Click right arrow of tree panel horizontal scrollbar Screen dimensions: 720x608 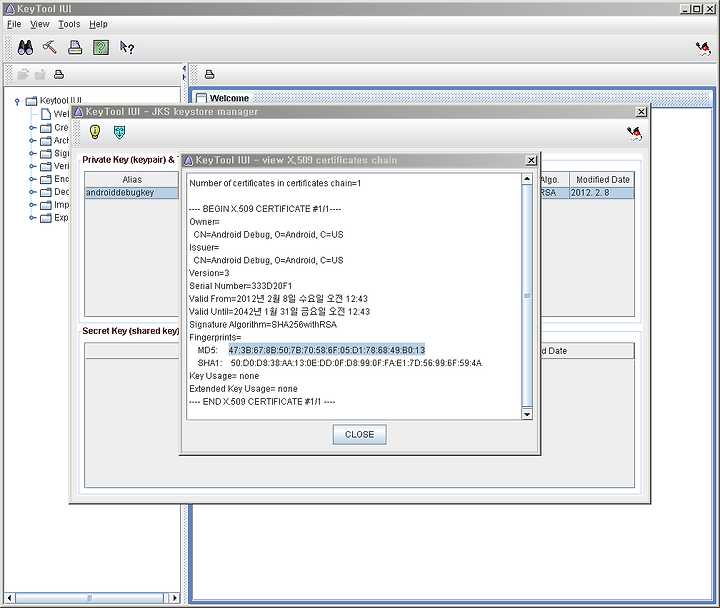pyautogui.click(x=174, y=598)
